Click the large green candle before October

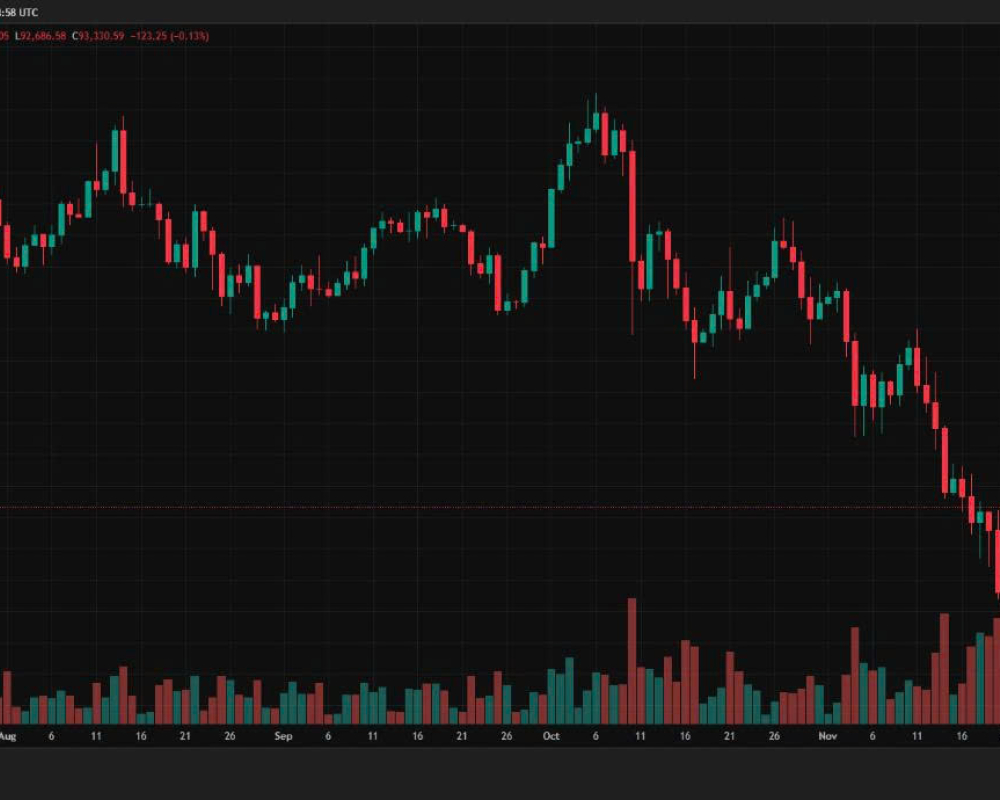coord(551,217)
